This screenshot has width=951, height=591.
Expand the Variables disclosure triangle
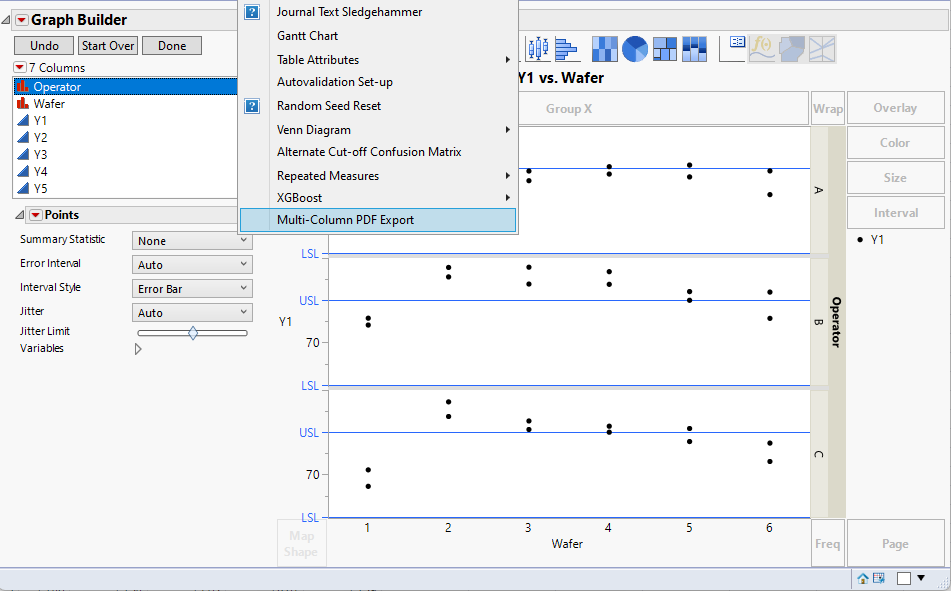(138, 348)
